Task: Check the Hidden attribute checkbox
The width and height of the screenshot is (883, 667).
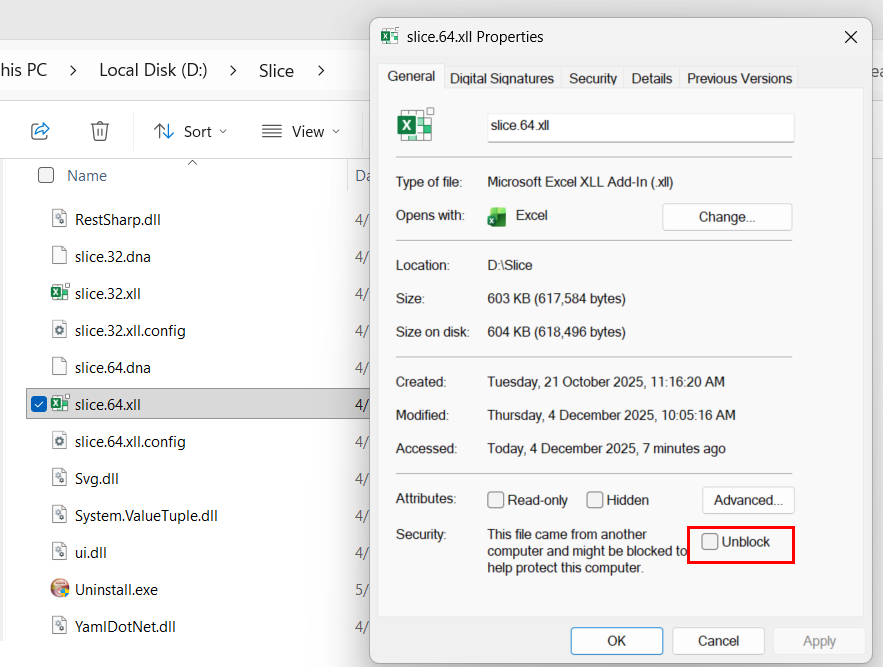Action: tap(595, 500)
